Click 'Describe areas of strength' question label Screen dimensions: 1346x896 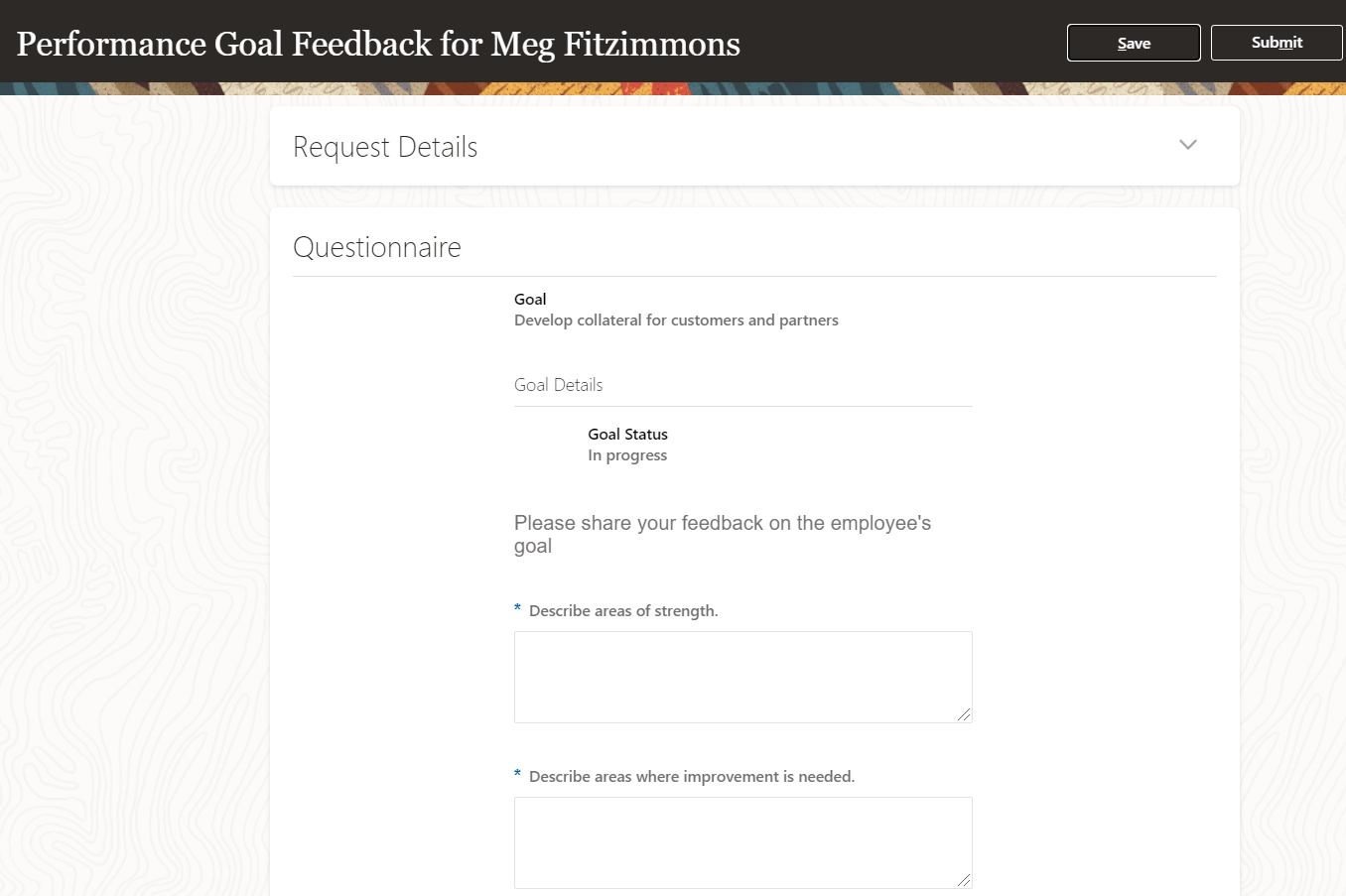coord(622,610)
